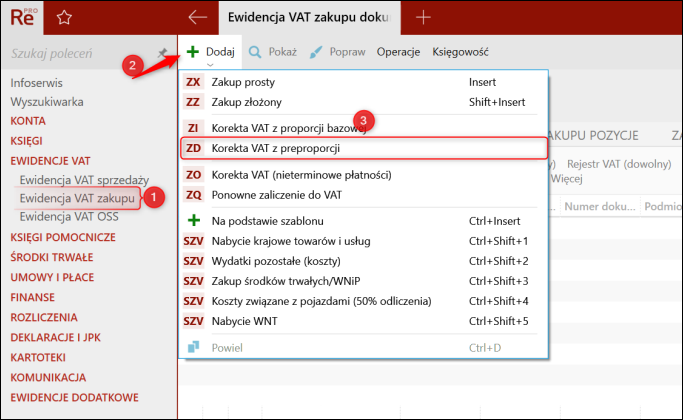Screen dimensions: 683x420
Task: Click the Re PRO application logo
Action: pos(24,17)
